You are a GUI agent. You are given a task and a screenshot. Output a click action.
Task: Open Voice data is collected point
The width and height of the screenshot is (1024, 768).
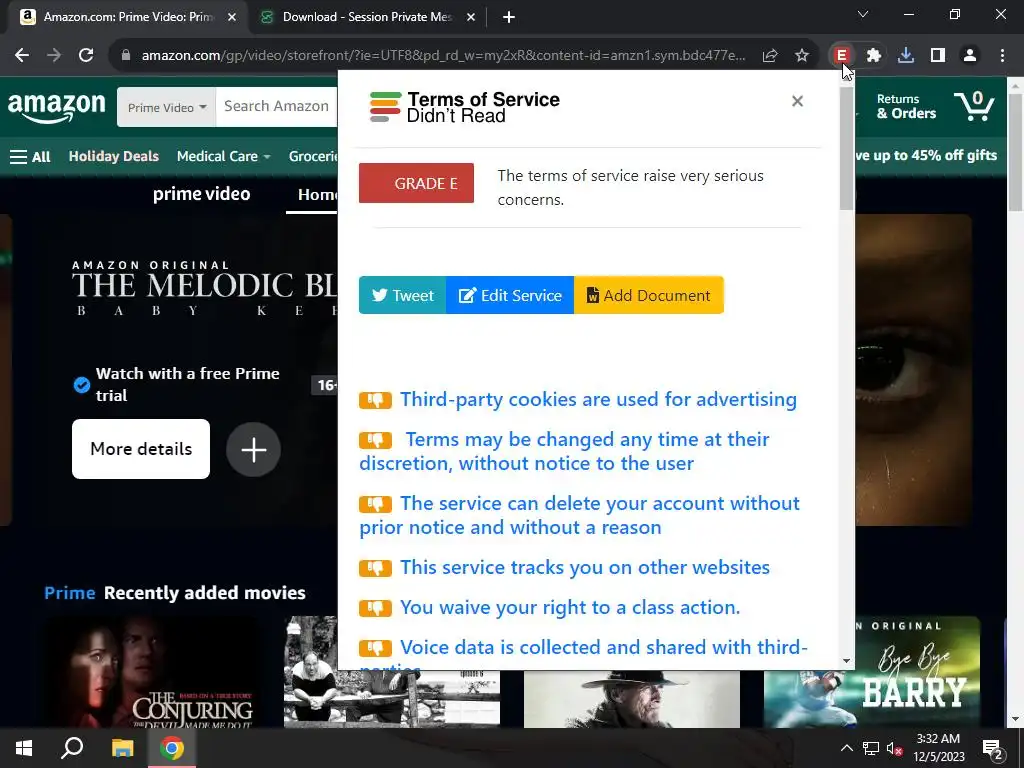603,648
